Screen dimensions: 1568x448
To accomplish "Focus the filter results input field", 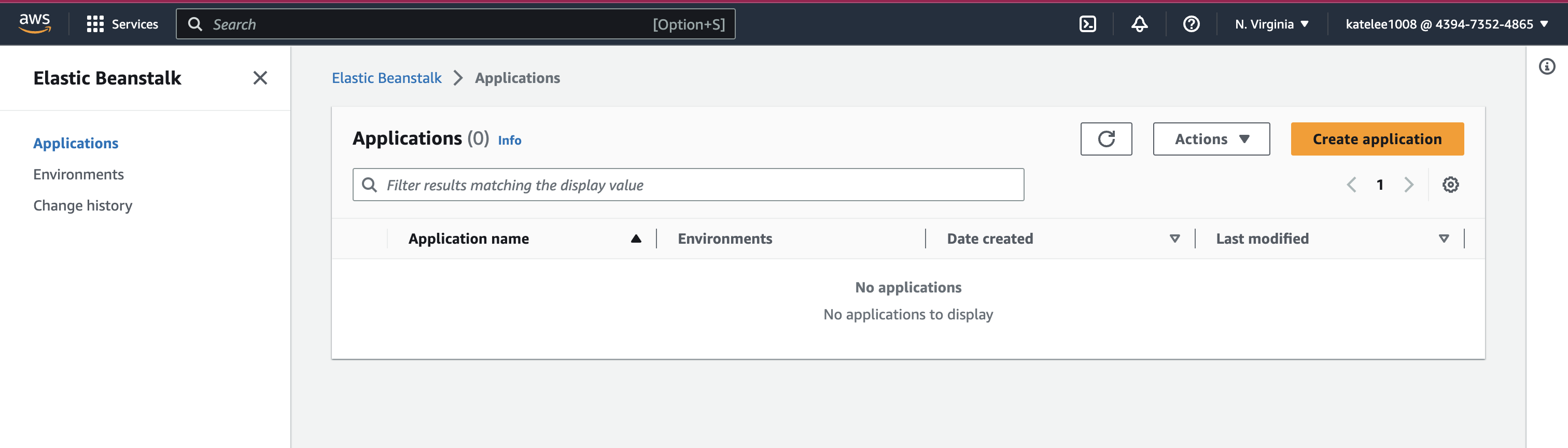I will pyautogui.click(x=688, y=185).
